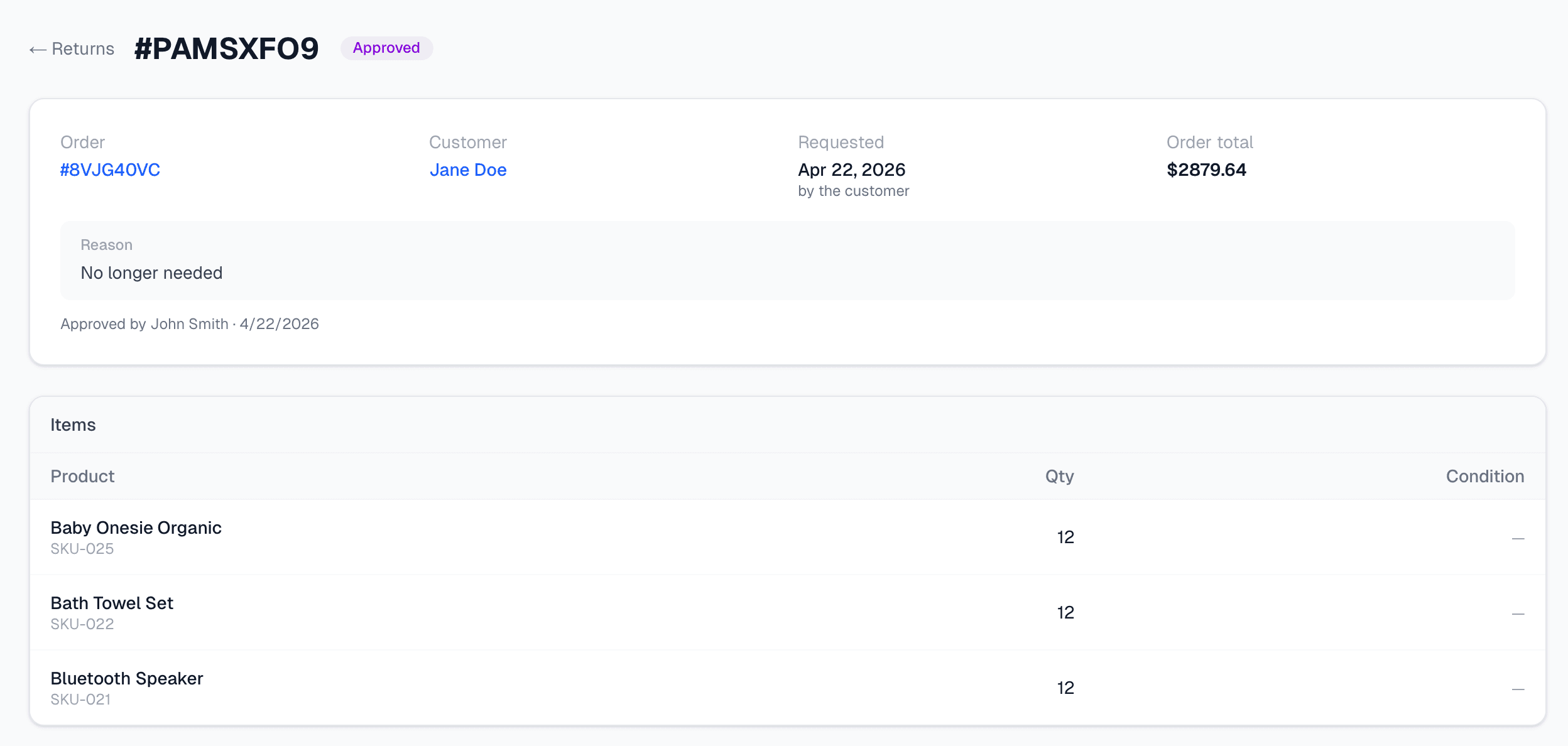
Task: Click 'Approved by John Smith · 4/22/2026' line
Action: tap(189, 324)
